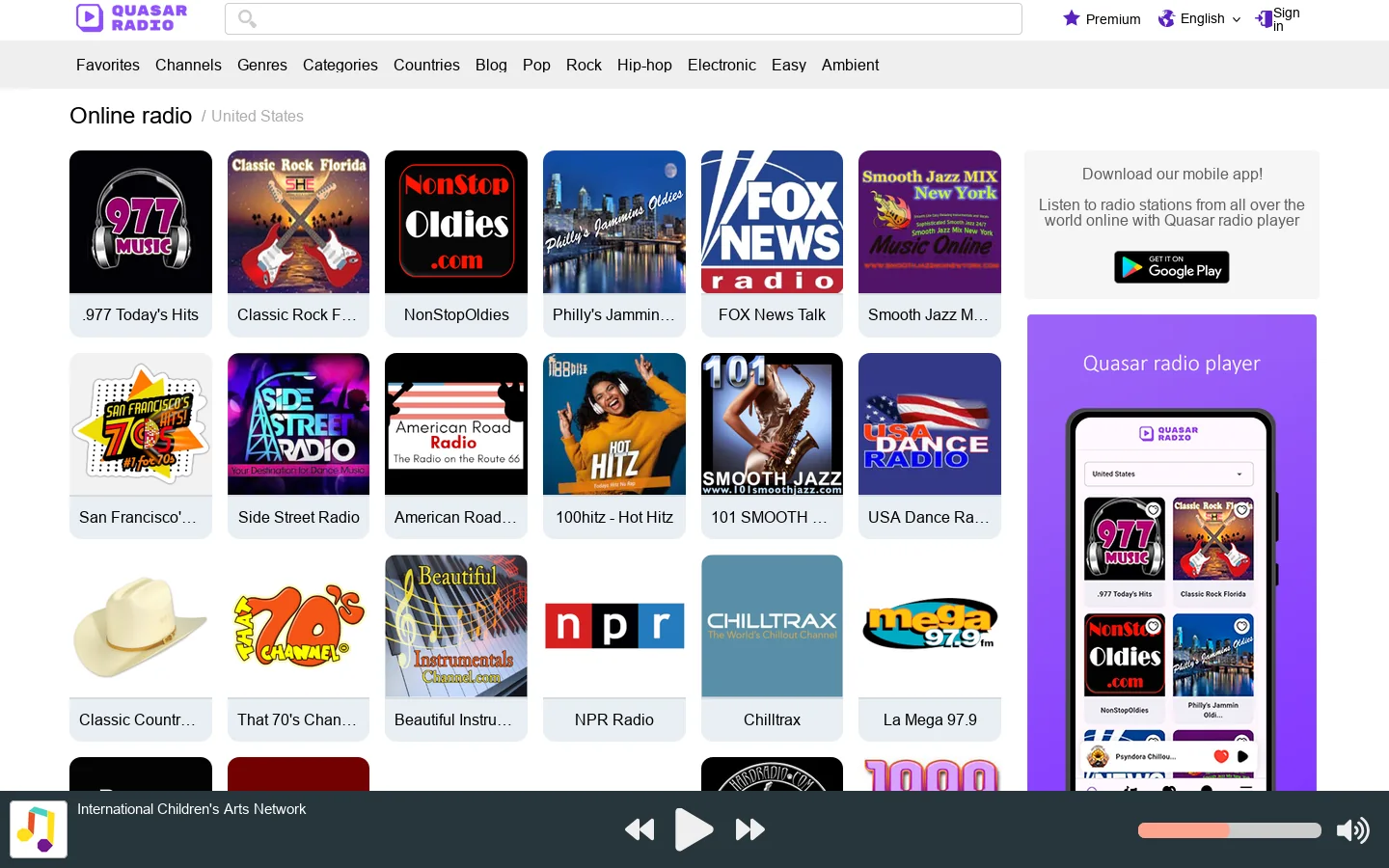The height and width of the screenshot is (868, 1389).
Task: Open the Categories menu
Action: pos(340,65)
